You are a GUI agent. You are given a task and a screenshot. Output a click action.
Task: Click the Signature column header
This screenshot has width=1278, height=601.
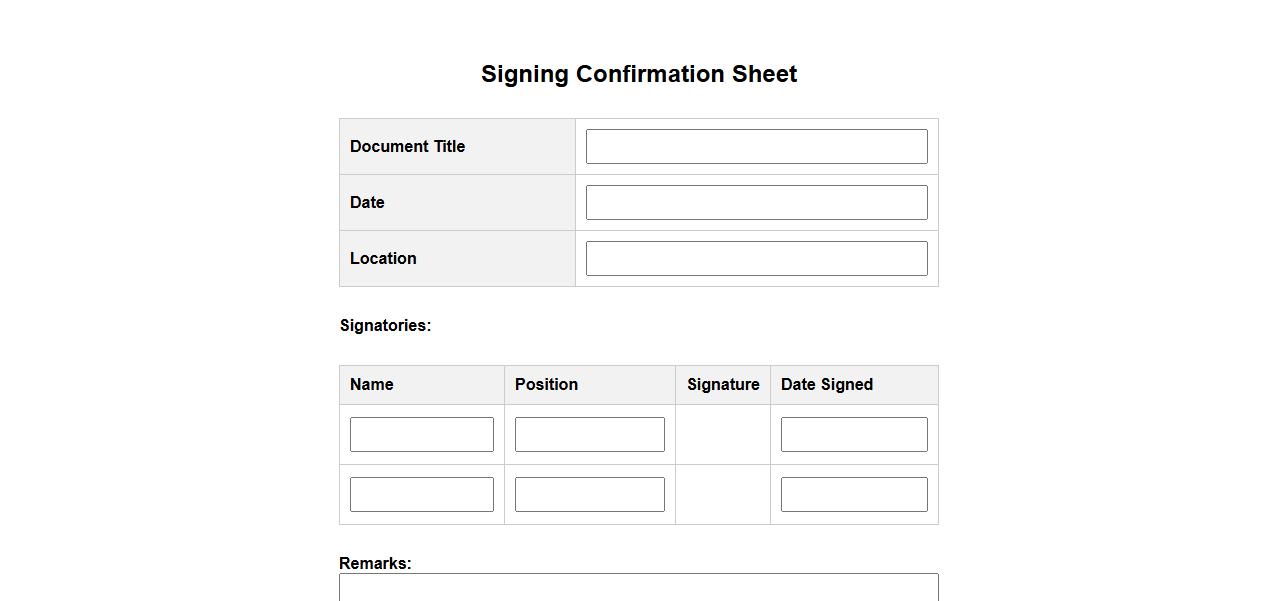click(722, 385)
